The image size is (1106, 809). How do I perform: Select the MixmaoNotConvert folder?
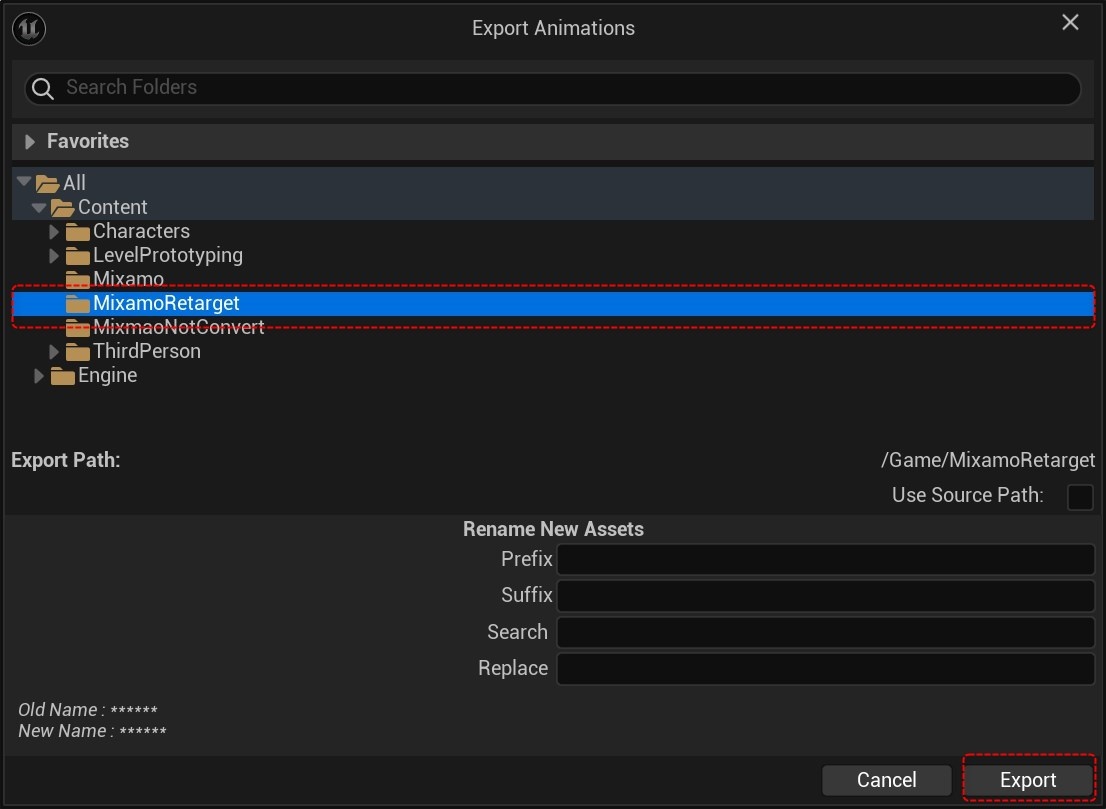178,328
